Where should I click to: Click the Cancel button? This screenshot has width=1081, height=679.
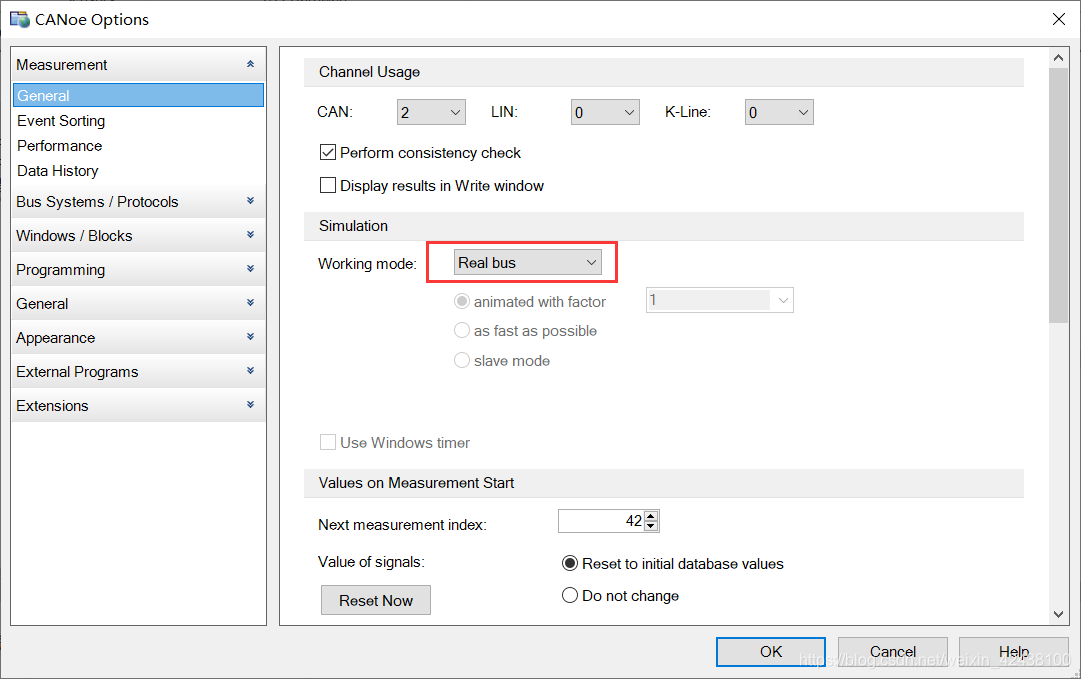coord(893,651)
